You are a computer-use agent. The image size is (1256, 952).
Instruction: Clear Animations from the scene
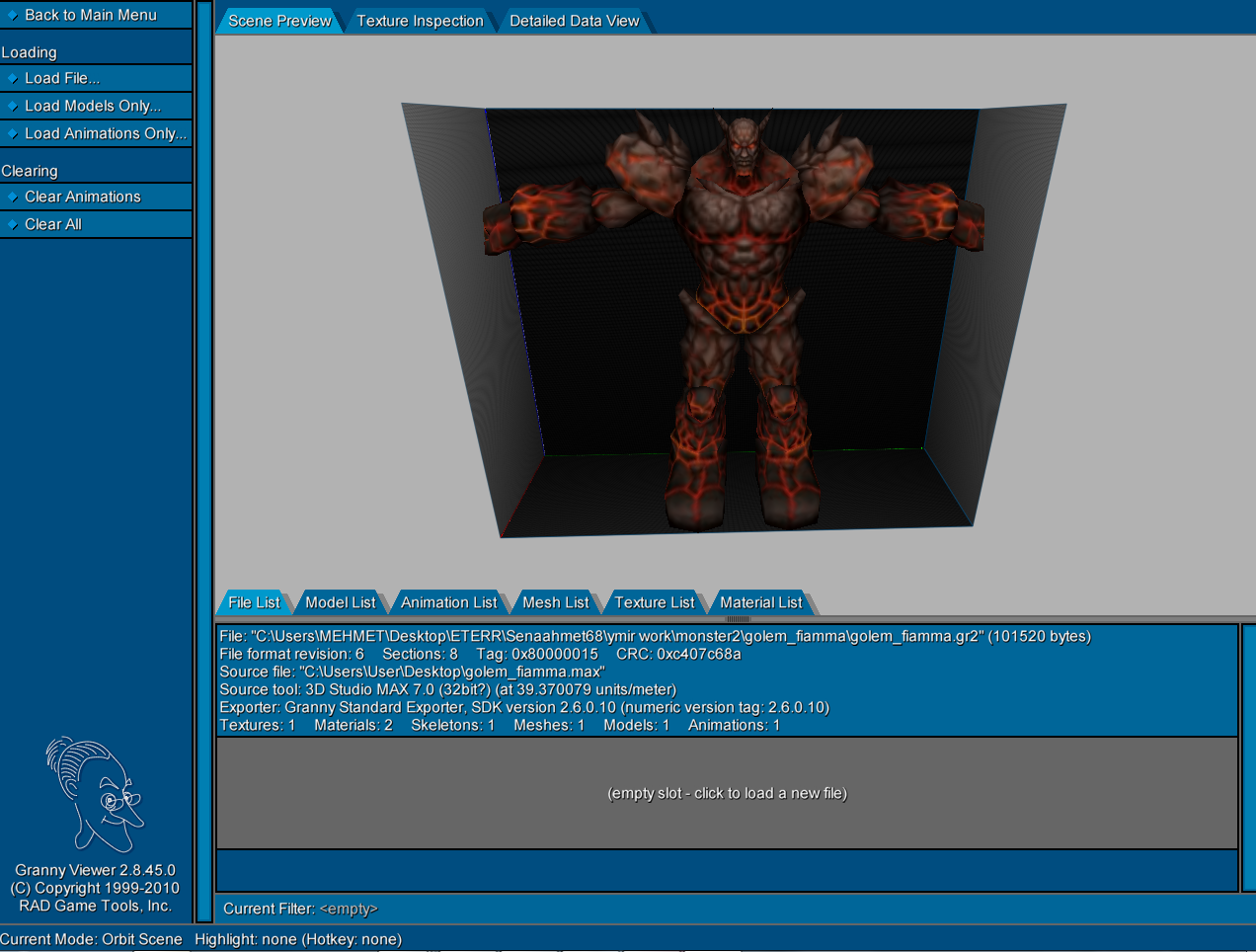click(x=96, y=197)
